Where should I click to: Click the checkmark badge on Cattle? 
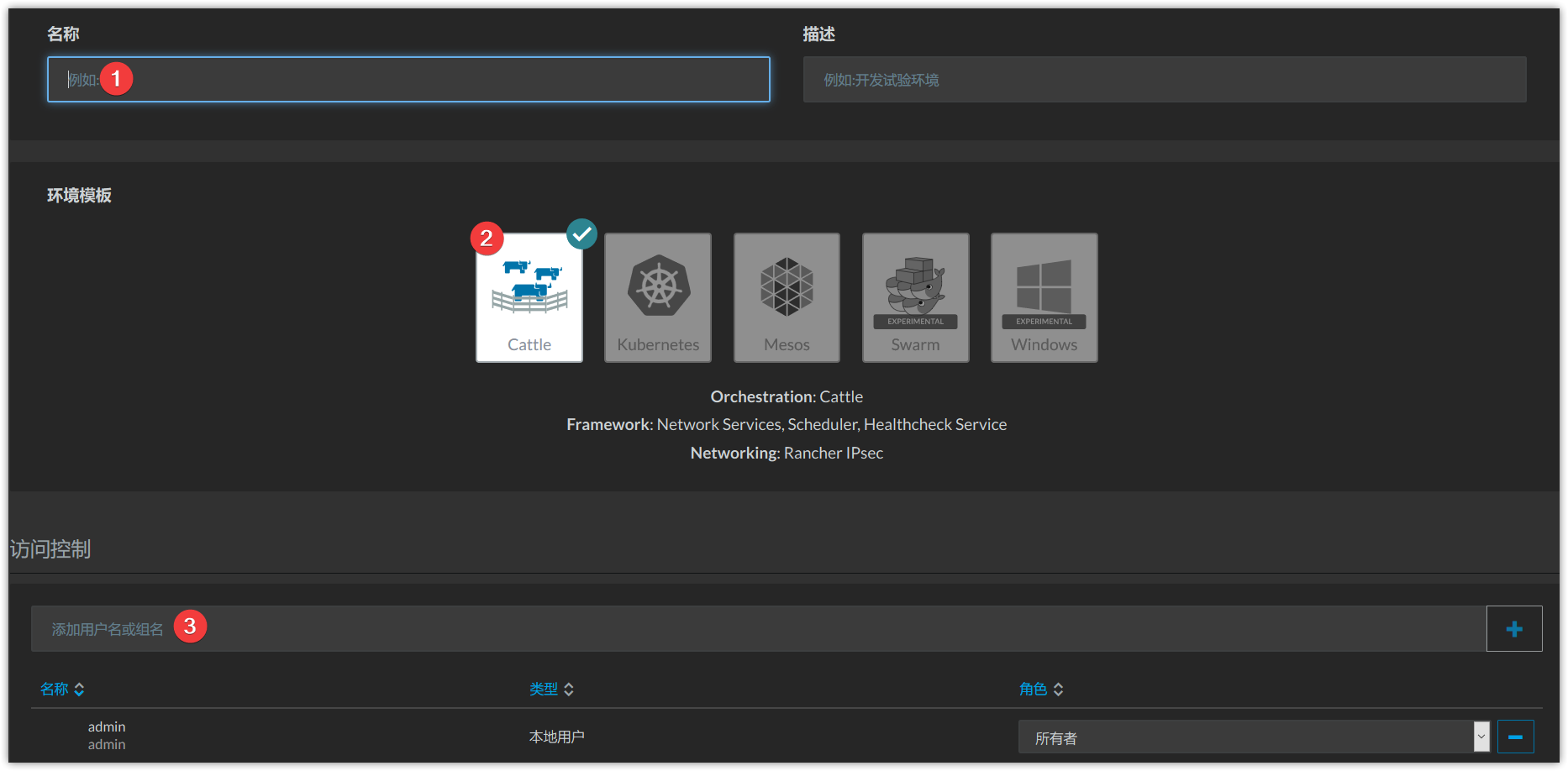click(x=581, y=234)
